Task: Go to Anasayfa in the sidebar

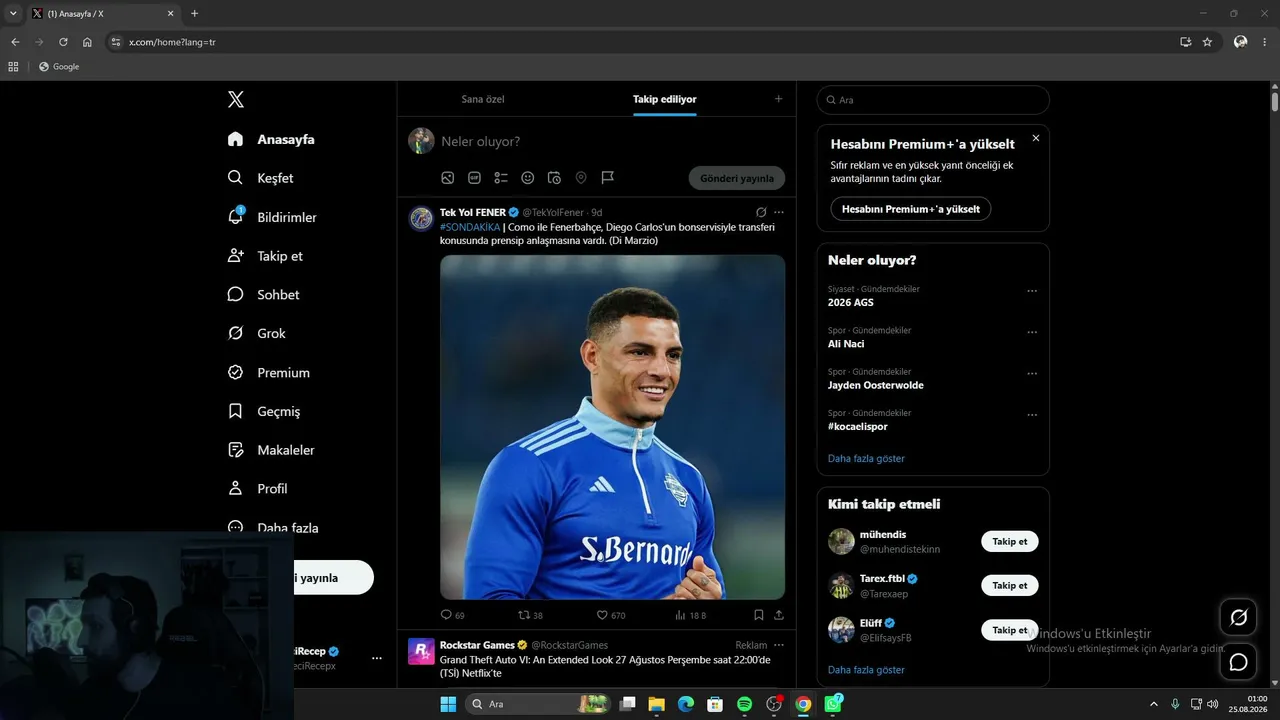Action: coord(271,139)
